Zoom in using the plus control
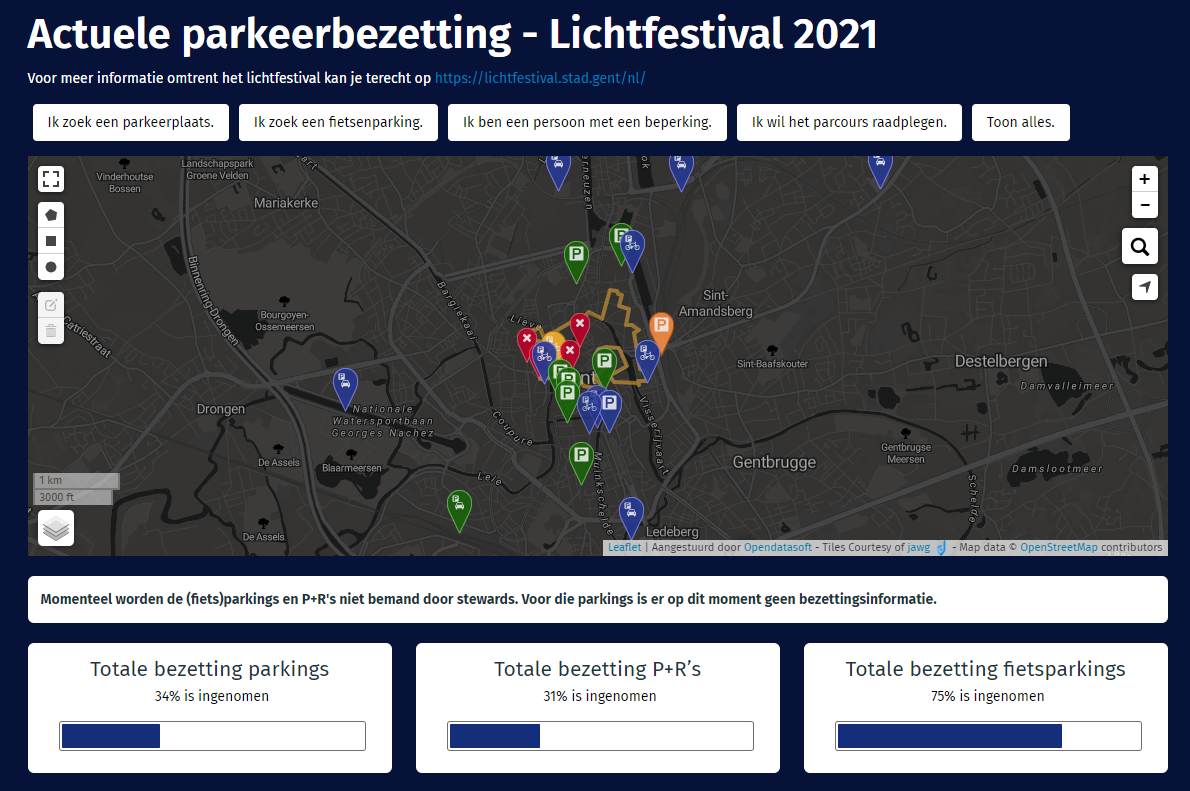1190x791 pixels. point(1144,179)
